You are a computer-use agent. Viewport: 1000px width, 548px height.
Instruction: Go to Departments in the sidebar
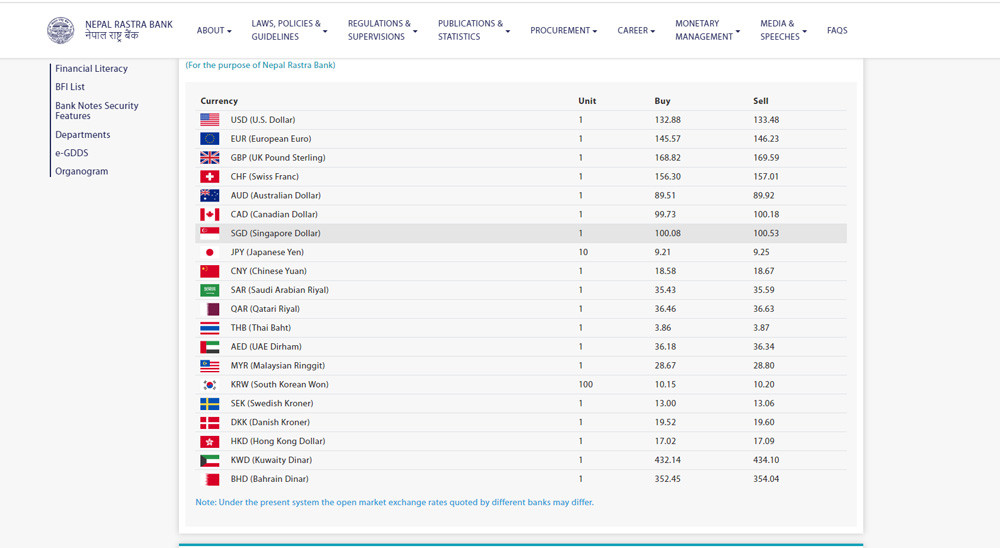[x=82, y=135]
